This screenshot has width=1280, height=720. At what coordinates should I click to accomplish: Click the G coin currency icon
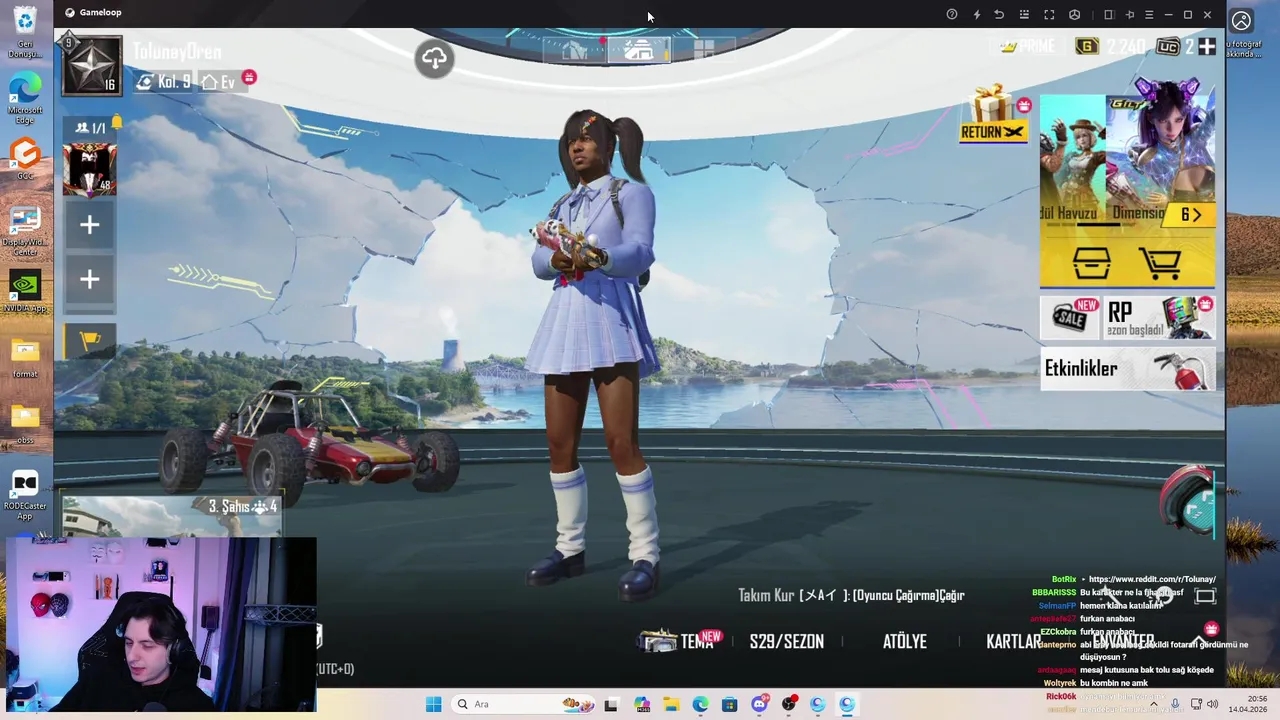point(1086,46)
